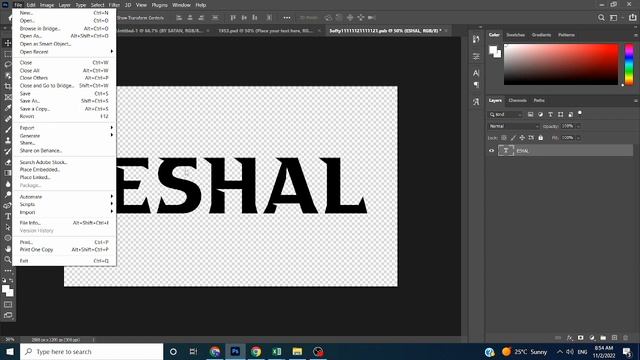Switch to the Gradients tab
Image resolution: width=640 pixels, height=360 pixels.
click(x=541, y=35)
